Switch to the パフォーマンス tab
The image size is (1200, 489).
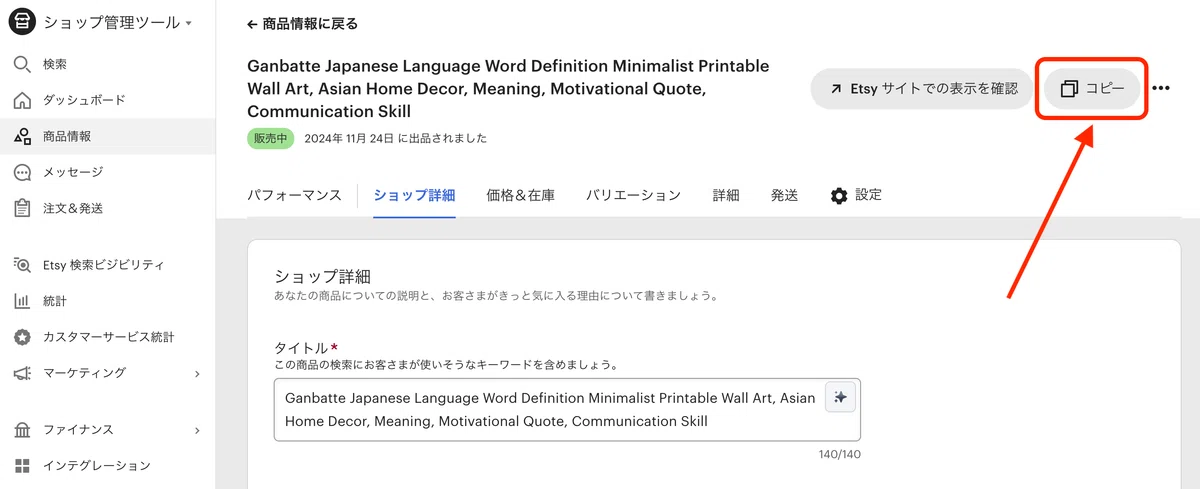294,195
